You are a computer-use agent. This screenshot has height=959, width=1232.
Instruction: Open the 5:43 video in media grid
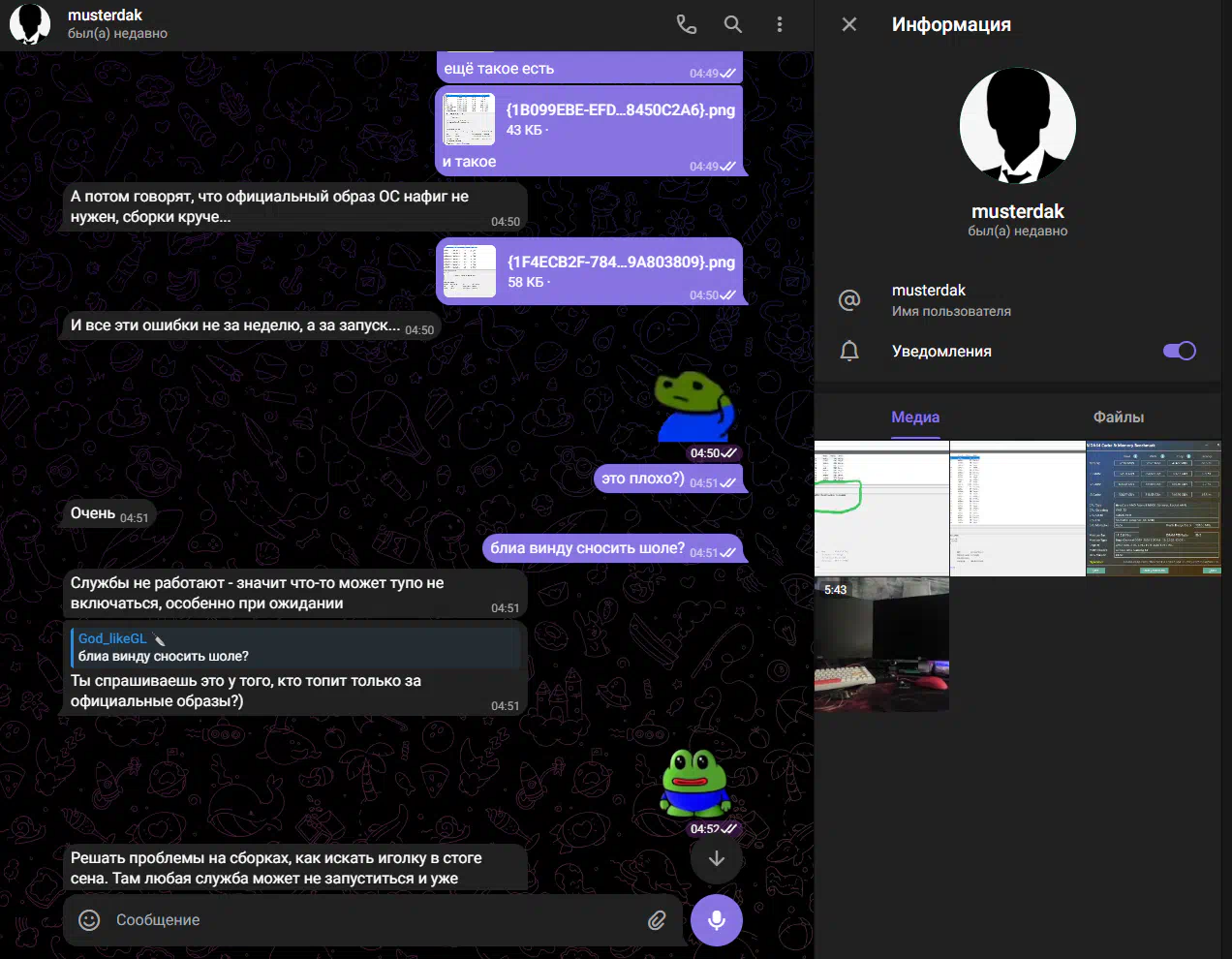pyautogui.click(x=881, y=644)
